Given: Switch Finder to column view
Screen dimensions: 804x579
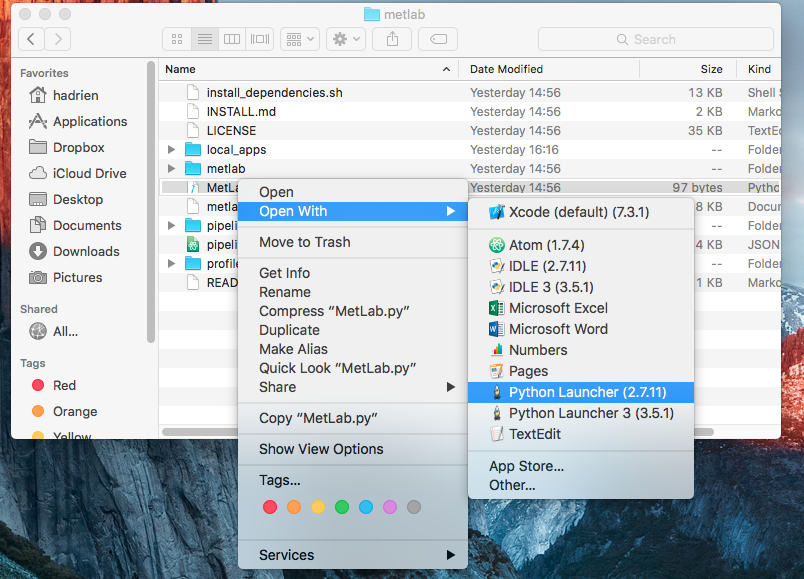Looking at the screenshot, I should 232,39.
